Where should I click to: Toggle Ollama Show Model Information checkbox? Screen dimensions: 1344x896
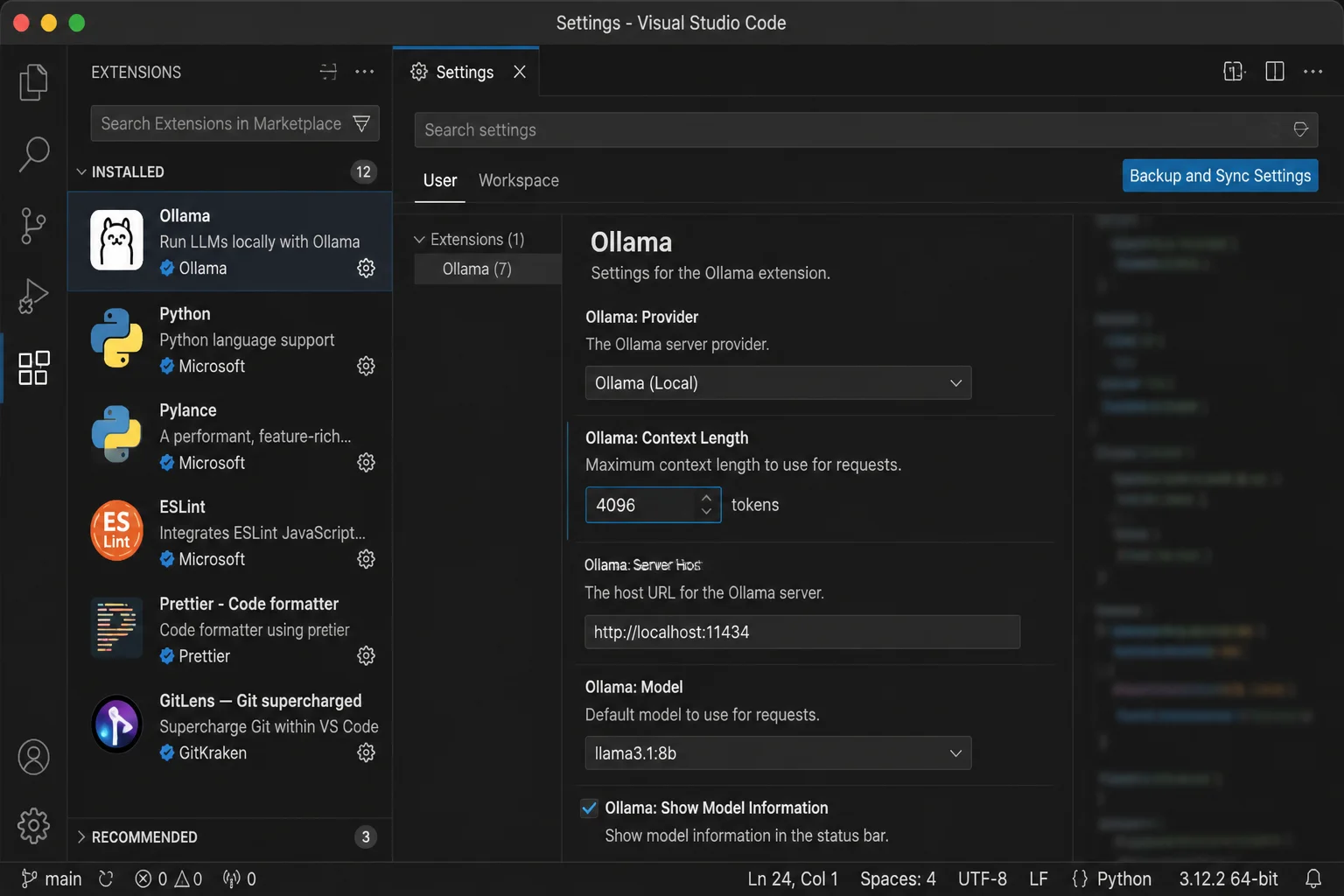590,808
